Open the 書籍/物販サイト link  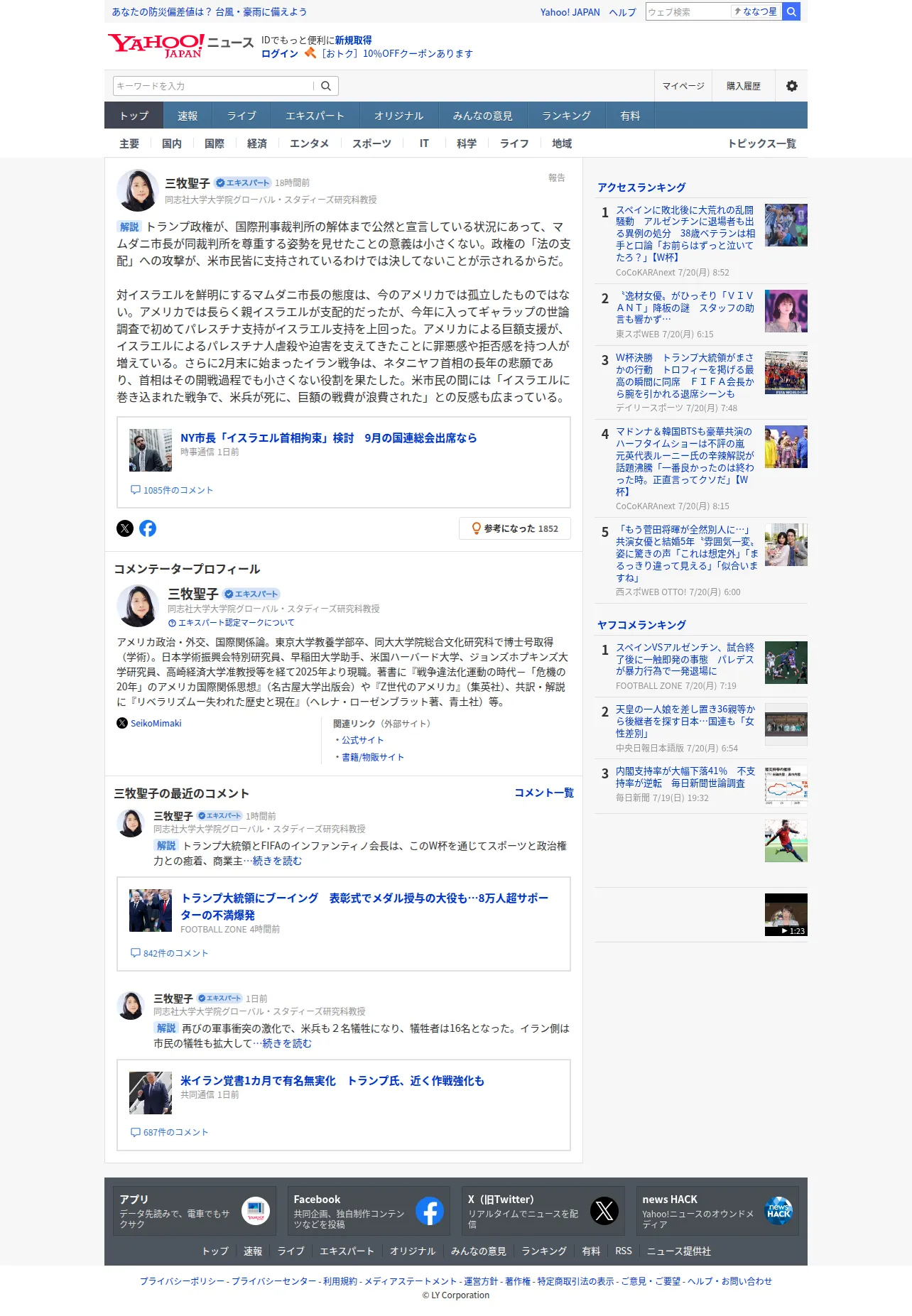pos(373,757)
